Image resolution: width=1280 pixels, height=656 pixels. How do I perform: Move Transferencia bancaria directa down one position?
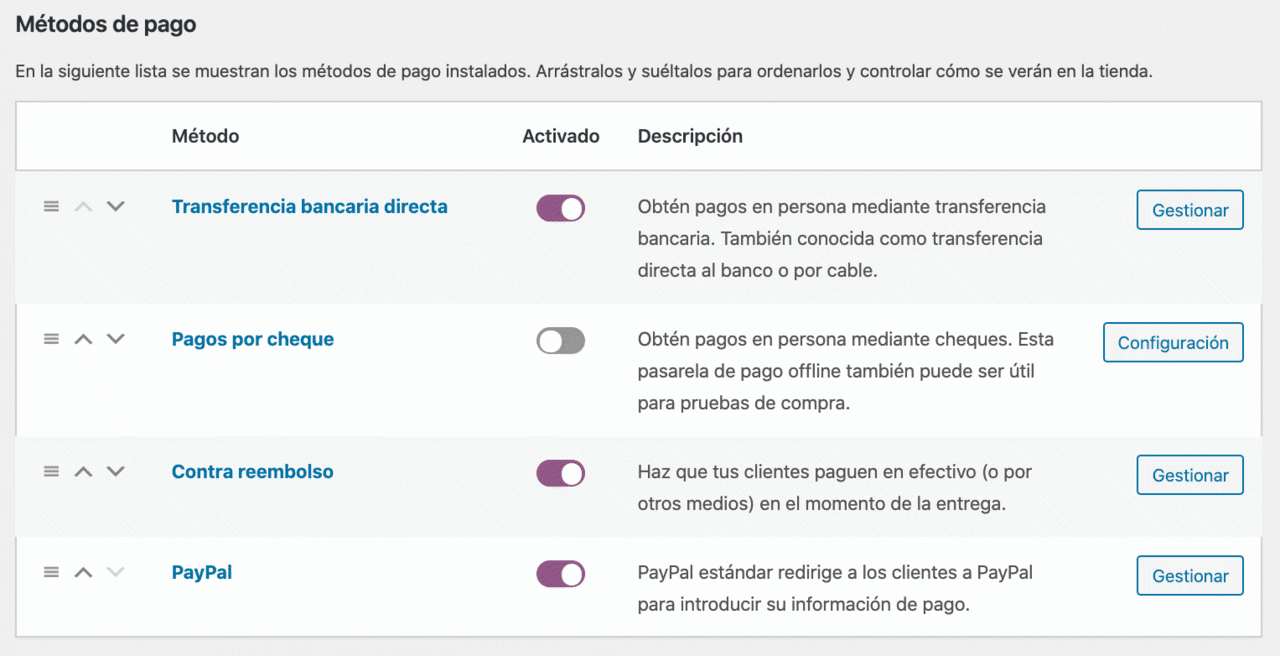pos(116,206)
